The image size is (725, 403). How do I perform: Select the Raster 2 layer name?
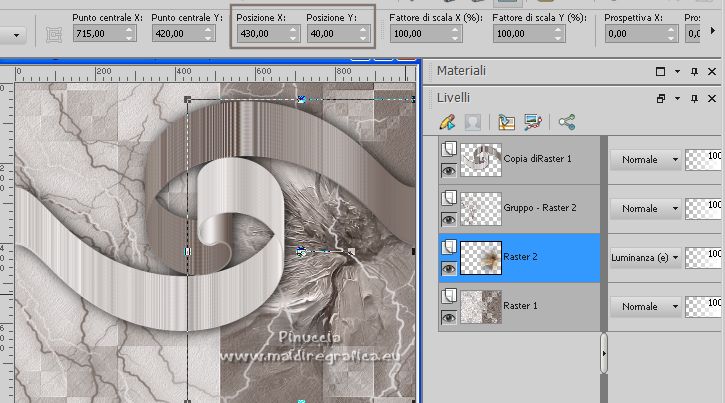[x=520, y=256]
